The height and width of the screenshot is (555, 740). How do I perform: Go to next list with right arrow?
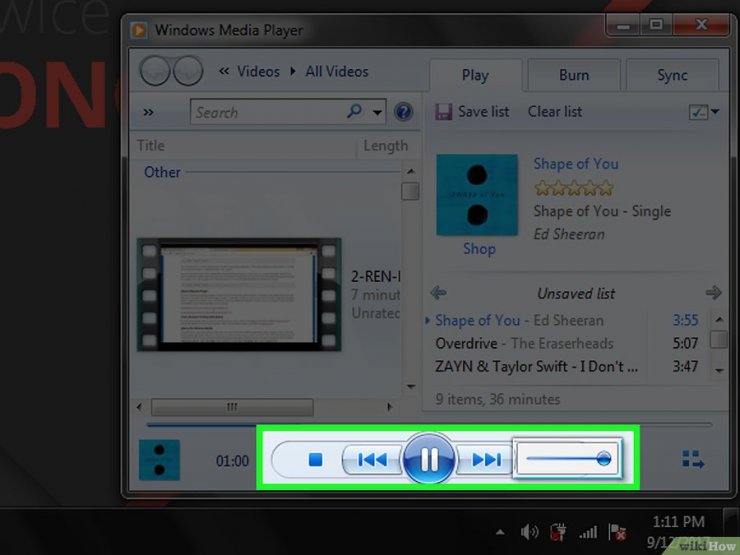pos(714,293)
